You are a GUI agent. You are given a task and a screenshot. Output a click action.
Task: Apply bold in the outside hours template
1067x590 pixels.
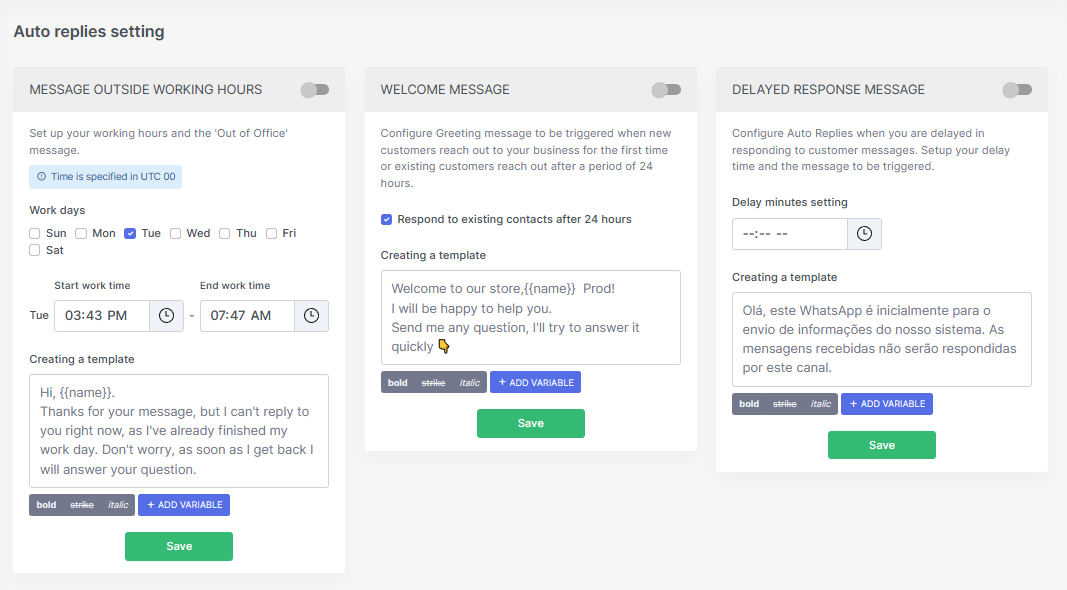pyautogui.click(x=46, y=505)
